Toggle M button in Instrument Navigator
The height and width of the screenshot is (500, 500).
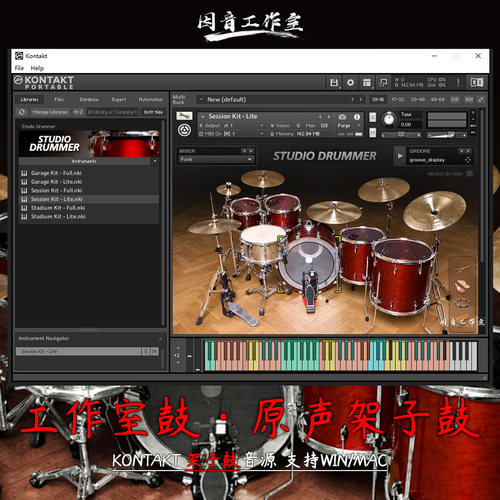pyautogui.click(x=155, y=351)
